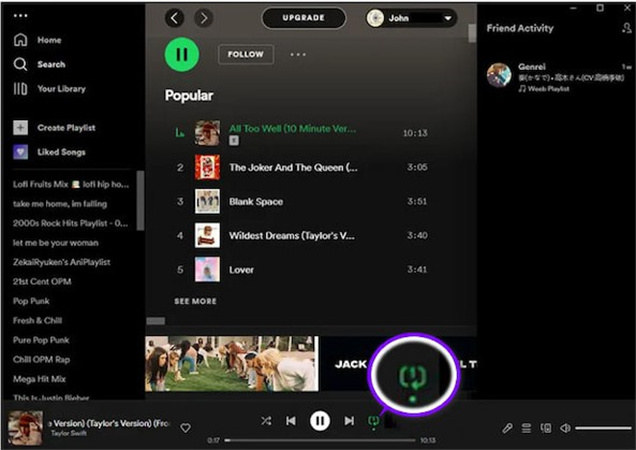The height and width of the screenshot is (450, 636).
Task: Open Search in sidebar
Action: [39, 64]
